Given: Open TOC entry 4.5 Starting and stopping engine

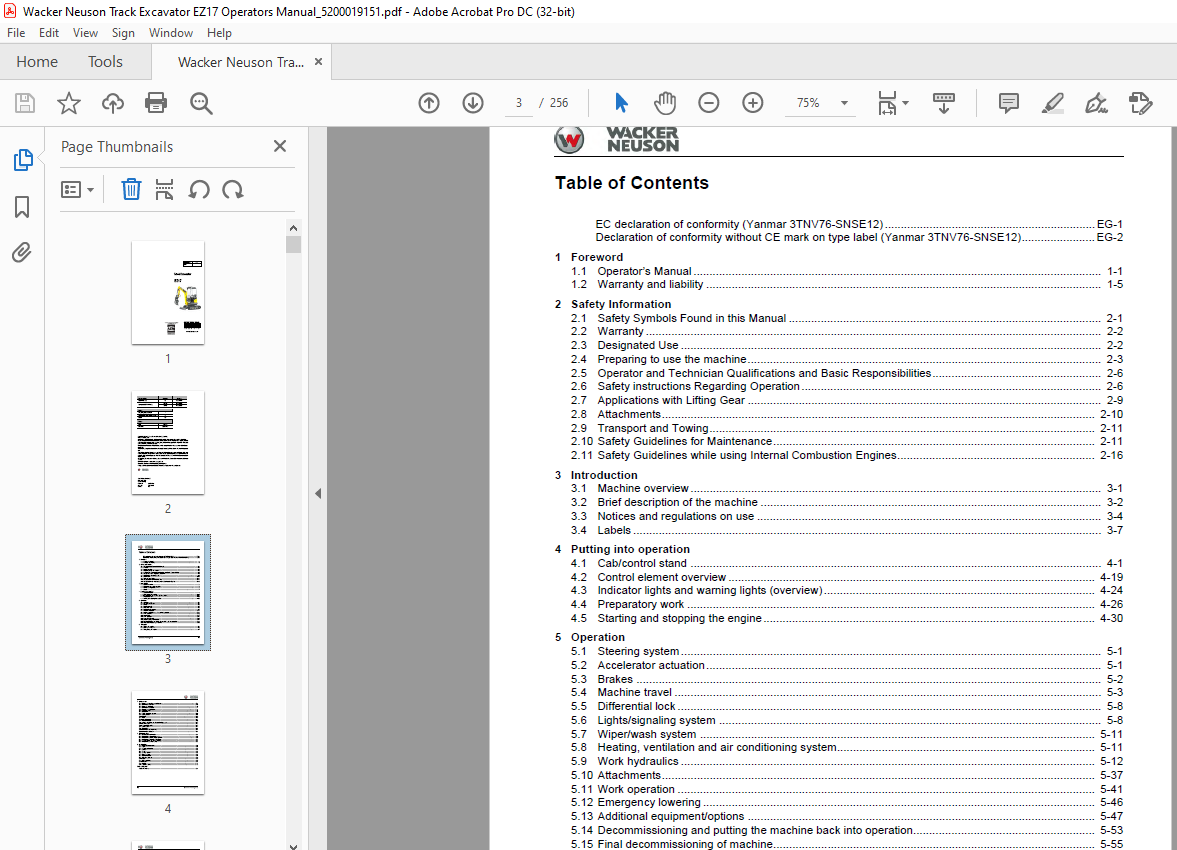Looking at the screenshot, I should [x=846, y=618].
